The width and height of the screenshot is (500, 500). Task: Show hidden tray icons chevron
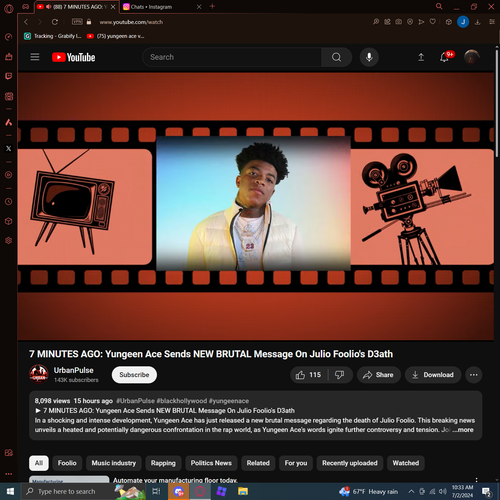(411, 491)
